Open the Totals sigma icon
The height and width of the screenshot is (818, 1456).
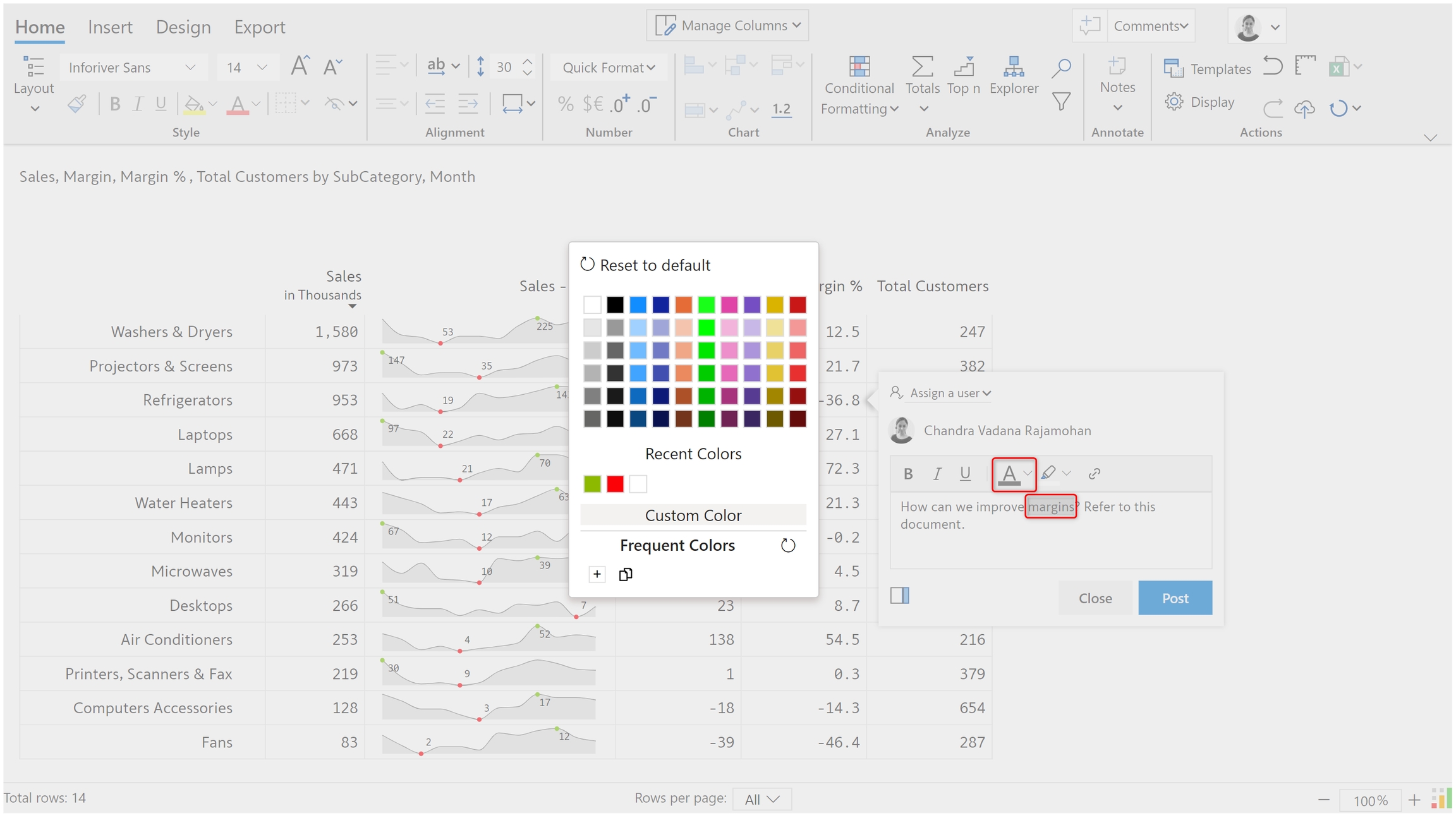922,67
